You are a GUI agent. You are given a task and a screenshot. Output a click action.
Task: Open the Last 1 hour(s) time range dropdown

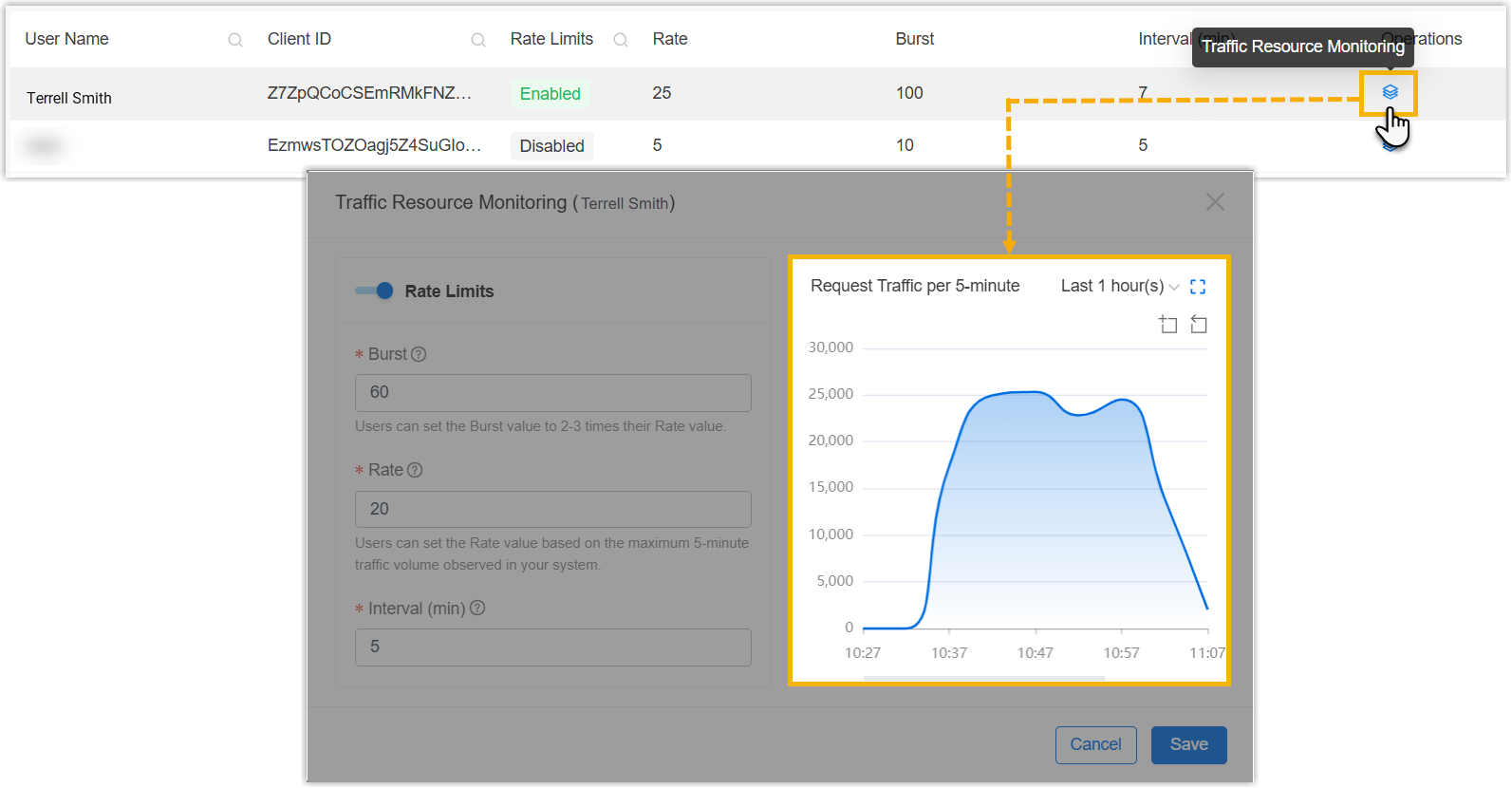(1120, 287)
